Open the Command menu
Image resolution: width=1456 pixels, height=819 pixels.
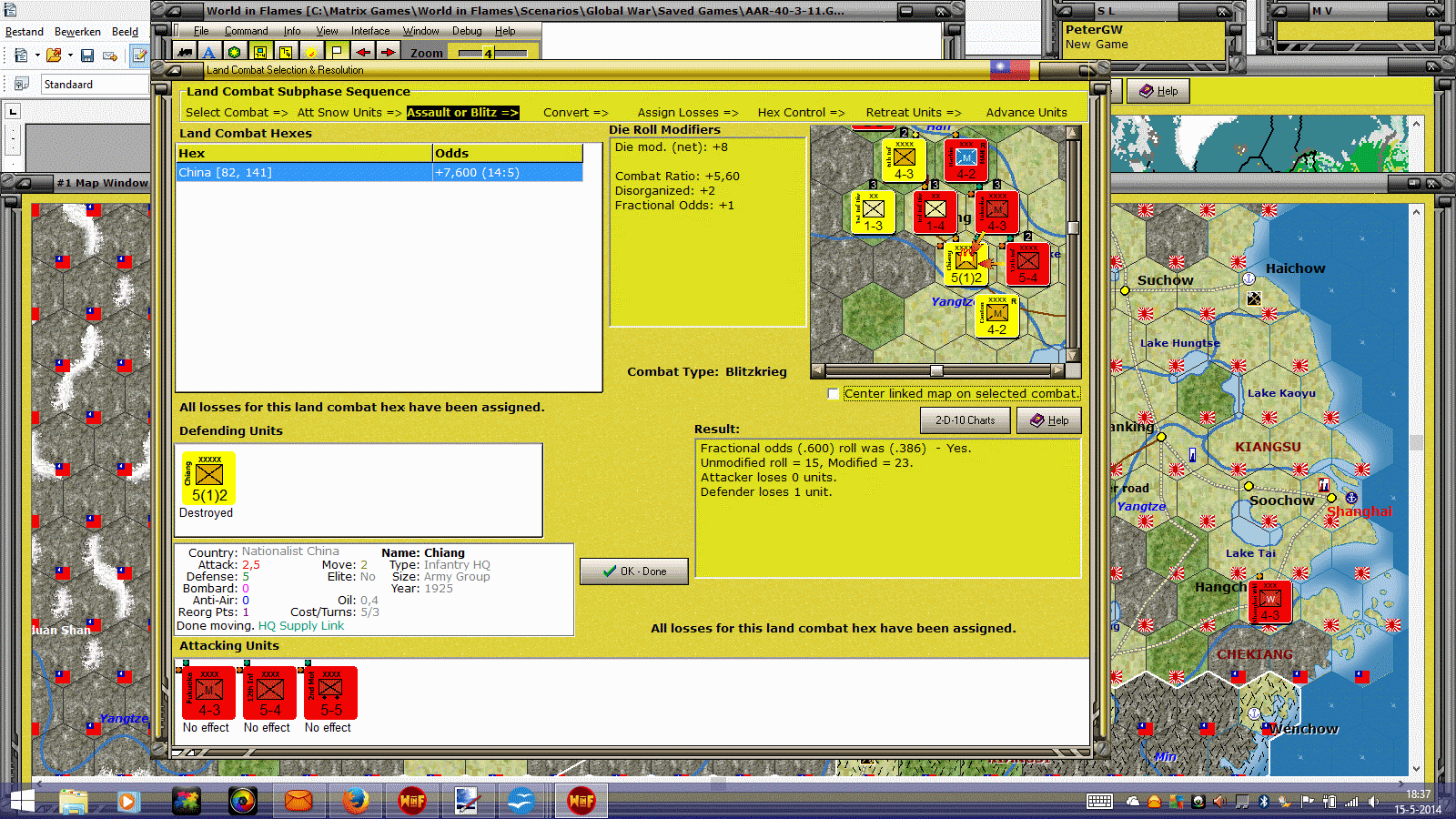247,31
